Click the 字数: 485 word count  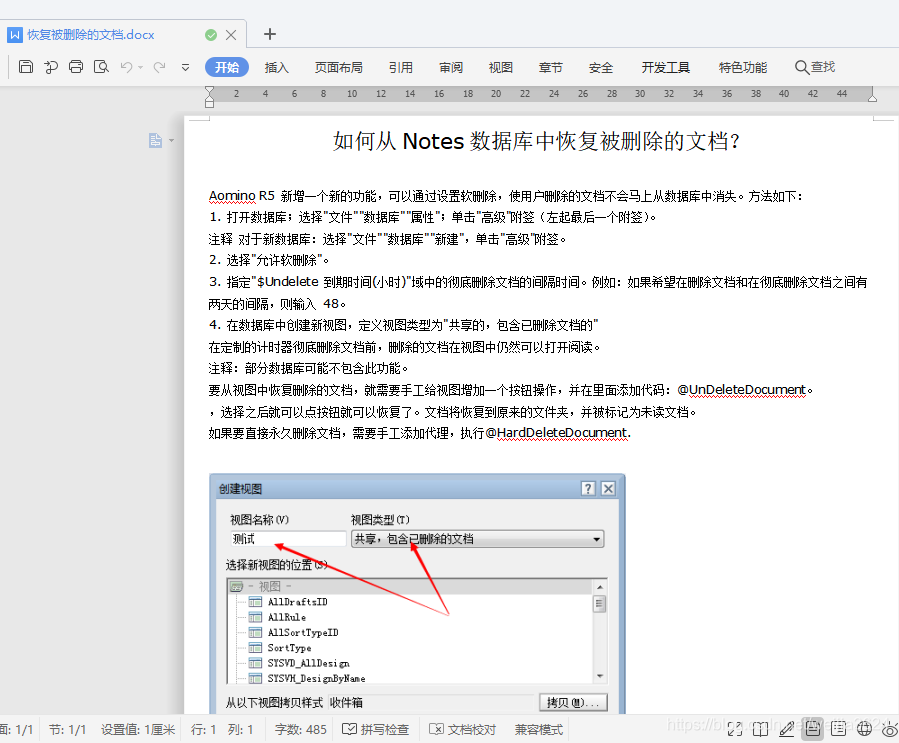[300, 729]
